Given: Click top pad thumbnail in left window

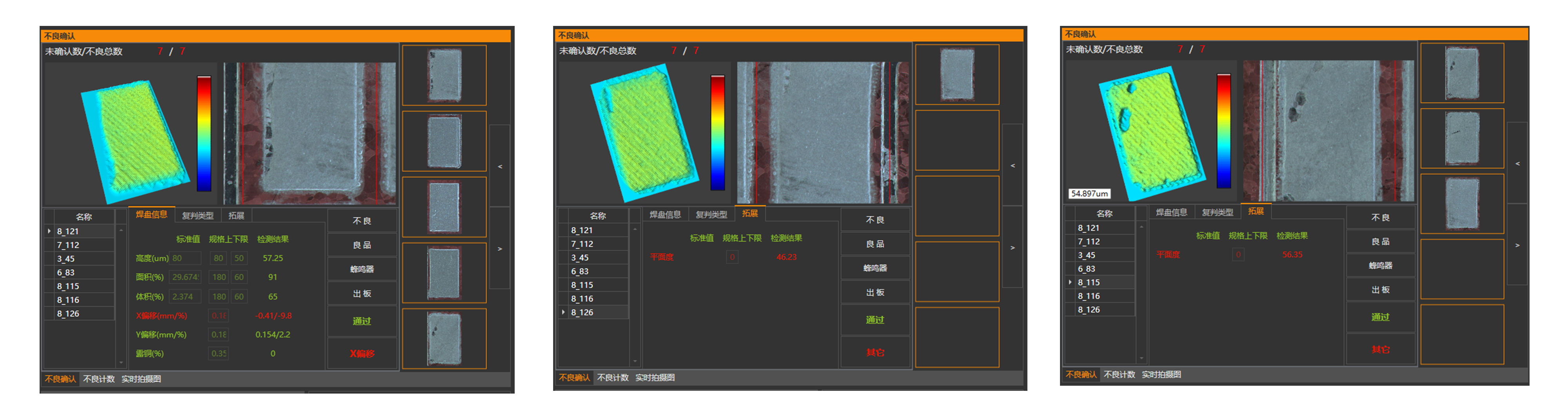Looking at the screenshot, I should pyautogui.click(x=445, y=76).
